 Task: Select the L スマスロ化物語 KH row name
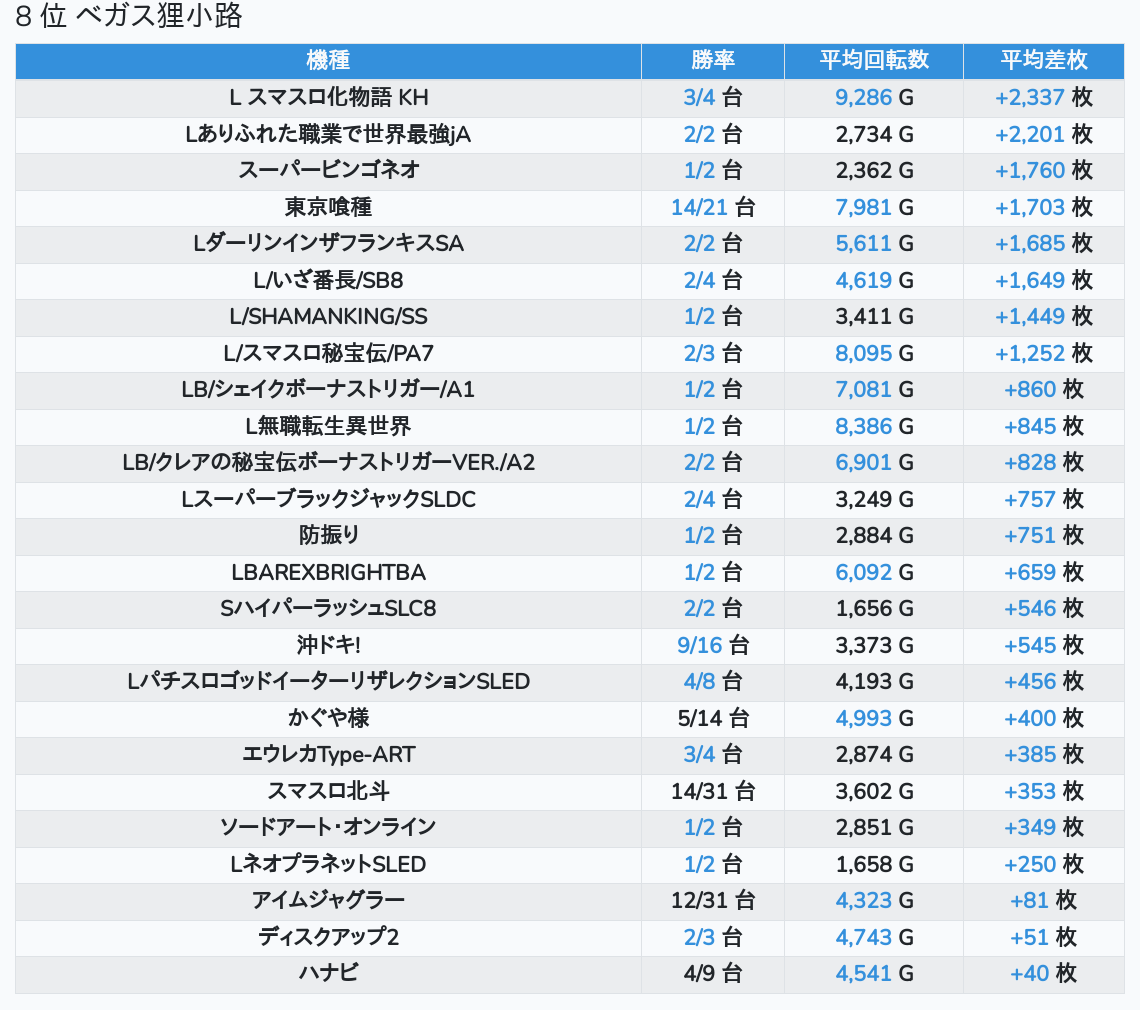tap(328, 97)
